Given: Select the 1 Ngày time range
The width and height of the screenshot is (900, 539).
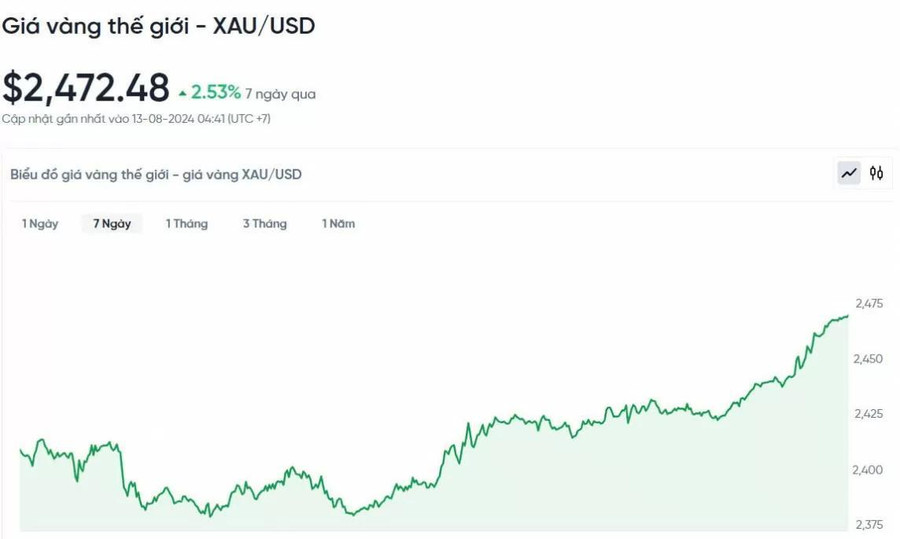Looking at the screenshot, I should pyautogui.click(x=40, y=223).
